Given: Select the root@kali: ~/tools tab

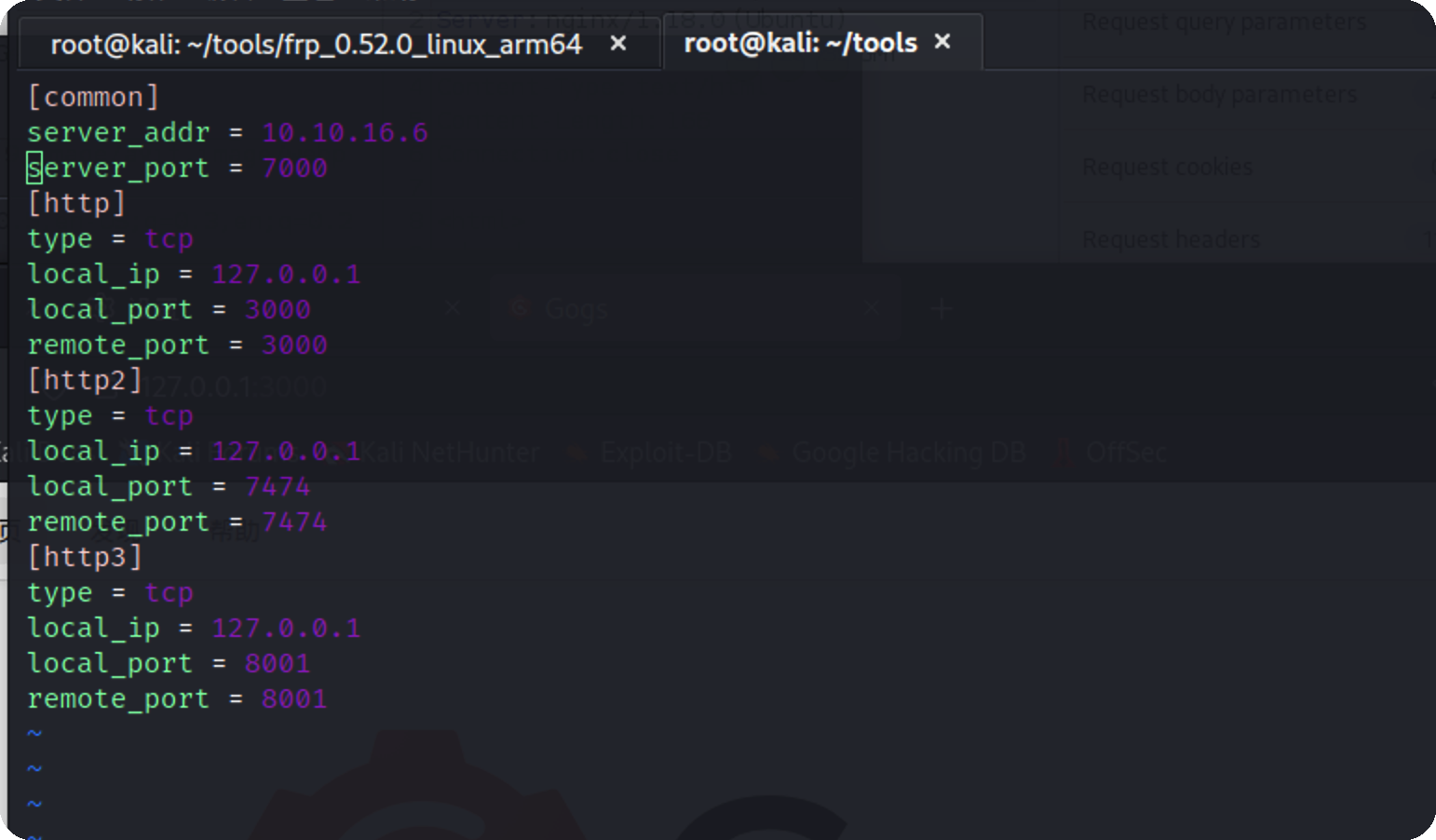Looking at the screenshot, I should (801, 43).
